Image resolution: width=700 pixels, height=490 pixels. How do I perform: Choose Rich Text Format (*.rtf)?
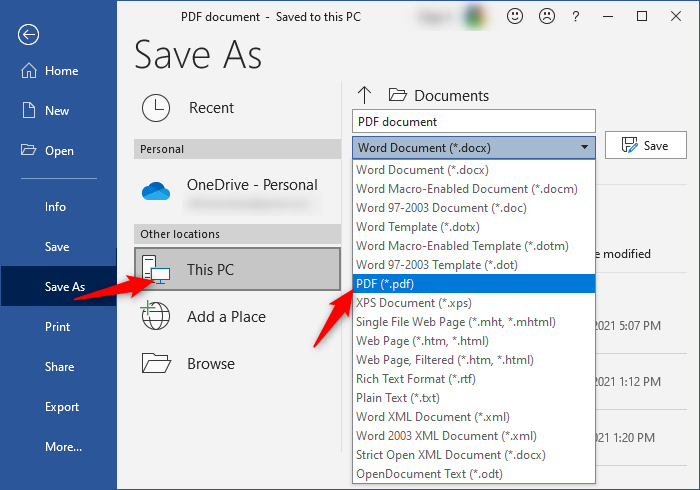click(474, 379)
